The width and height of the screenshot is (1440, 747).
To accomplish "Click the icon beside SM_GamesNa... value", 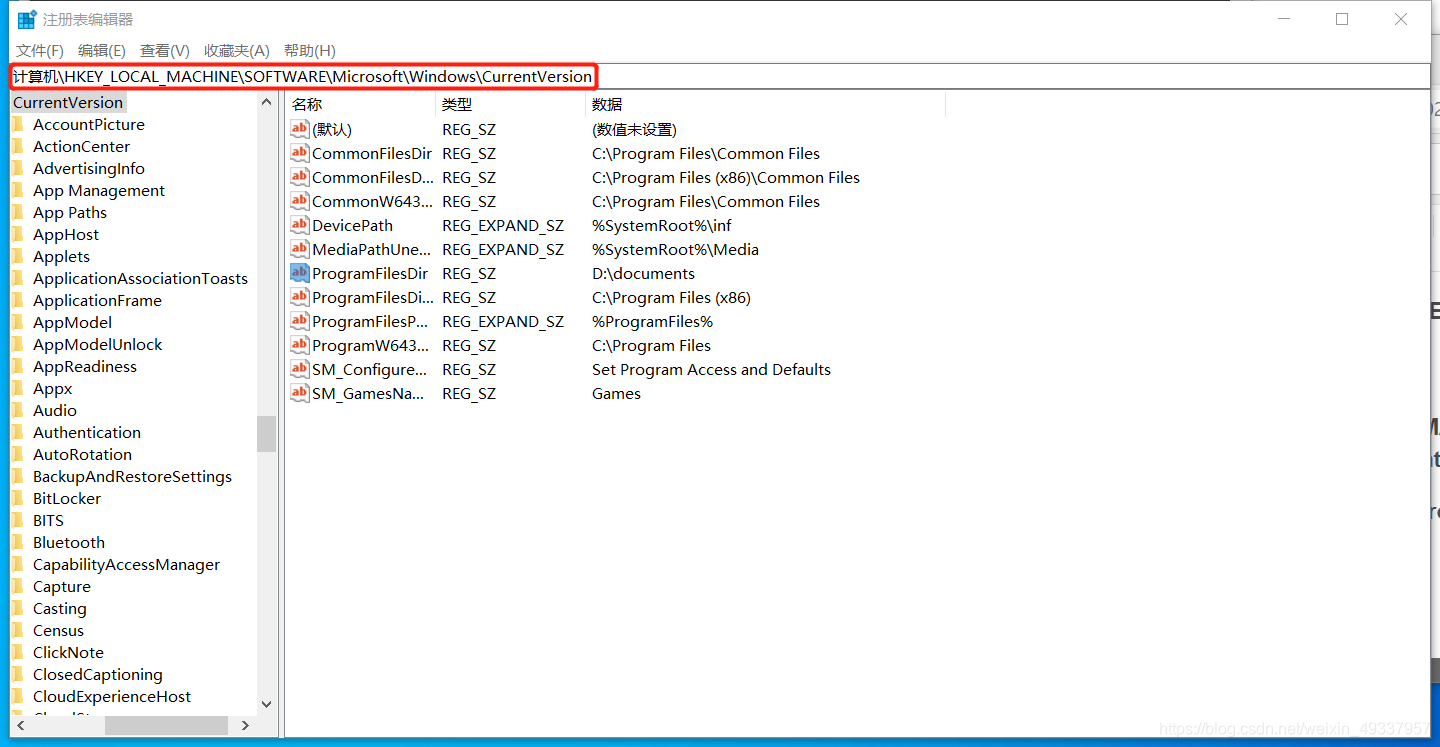I will pyautogui.click(x=299, y=393).
